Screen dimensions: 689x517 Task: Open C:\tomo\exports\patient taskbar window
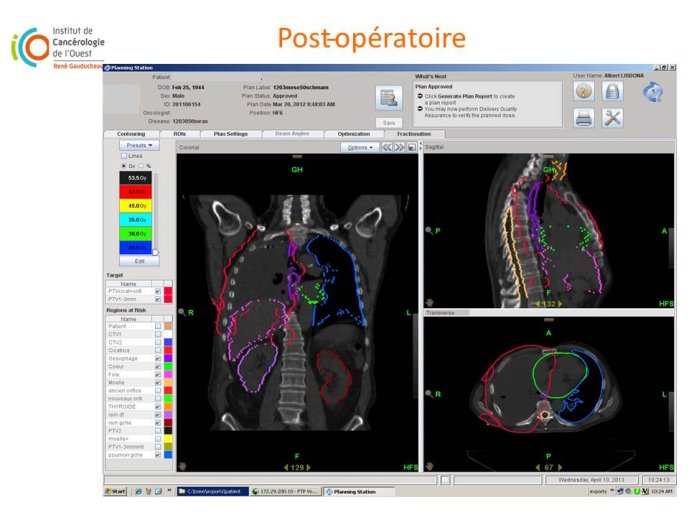213,492
